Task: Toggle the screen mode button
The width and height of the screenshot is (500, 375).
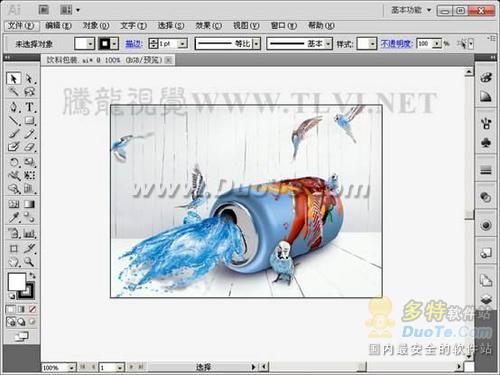Action: 22,337
